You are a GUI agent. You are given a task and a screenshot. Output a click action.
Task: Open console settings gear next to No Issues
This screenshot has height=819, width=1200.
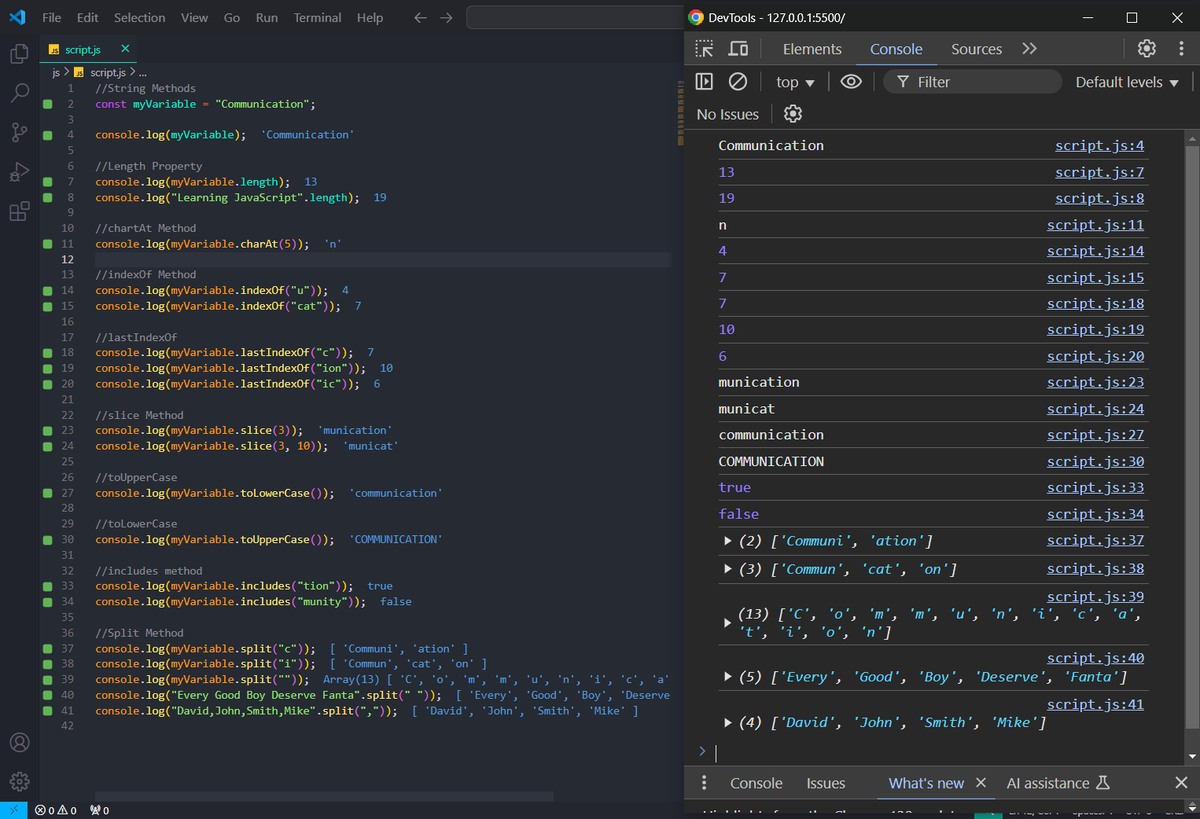pos(793,114)
